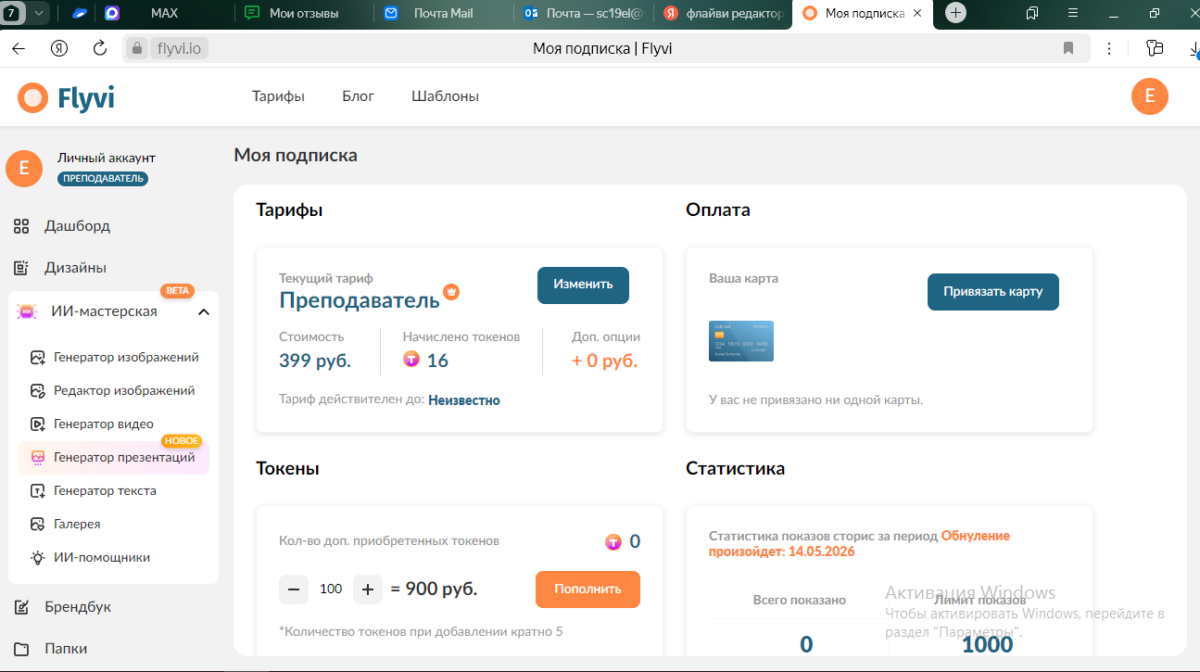This screenshot has width=1200, height=672.
Task: Open ИИ-помощники in the sidebar
Action: tap(102, 557)
